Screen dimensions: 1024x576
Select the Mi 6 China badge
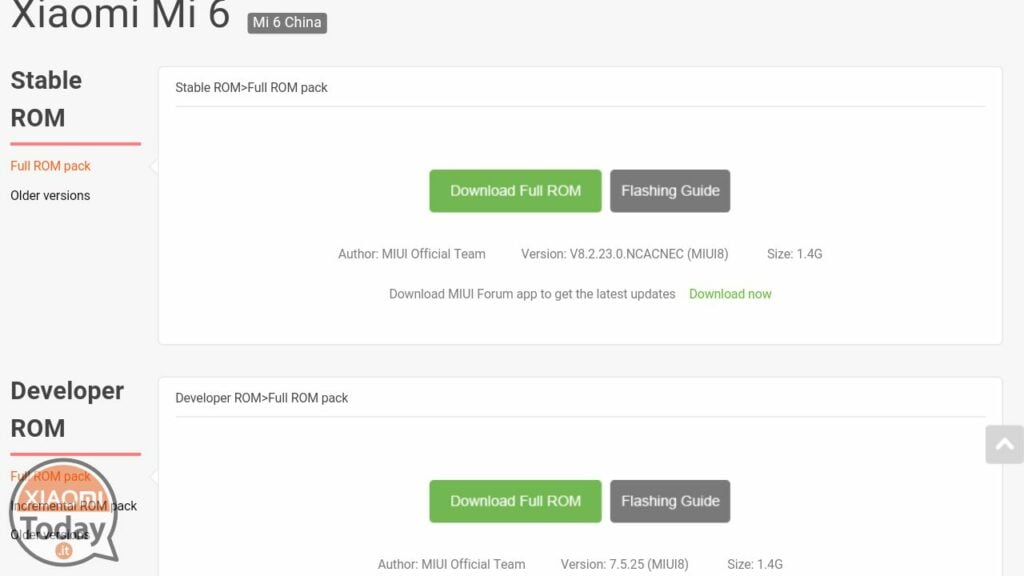pos(287,22)
